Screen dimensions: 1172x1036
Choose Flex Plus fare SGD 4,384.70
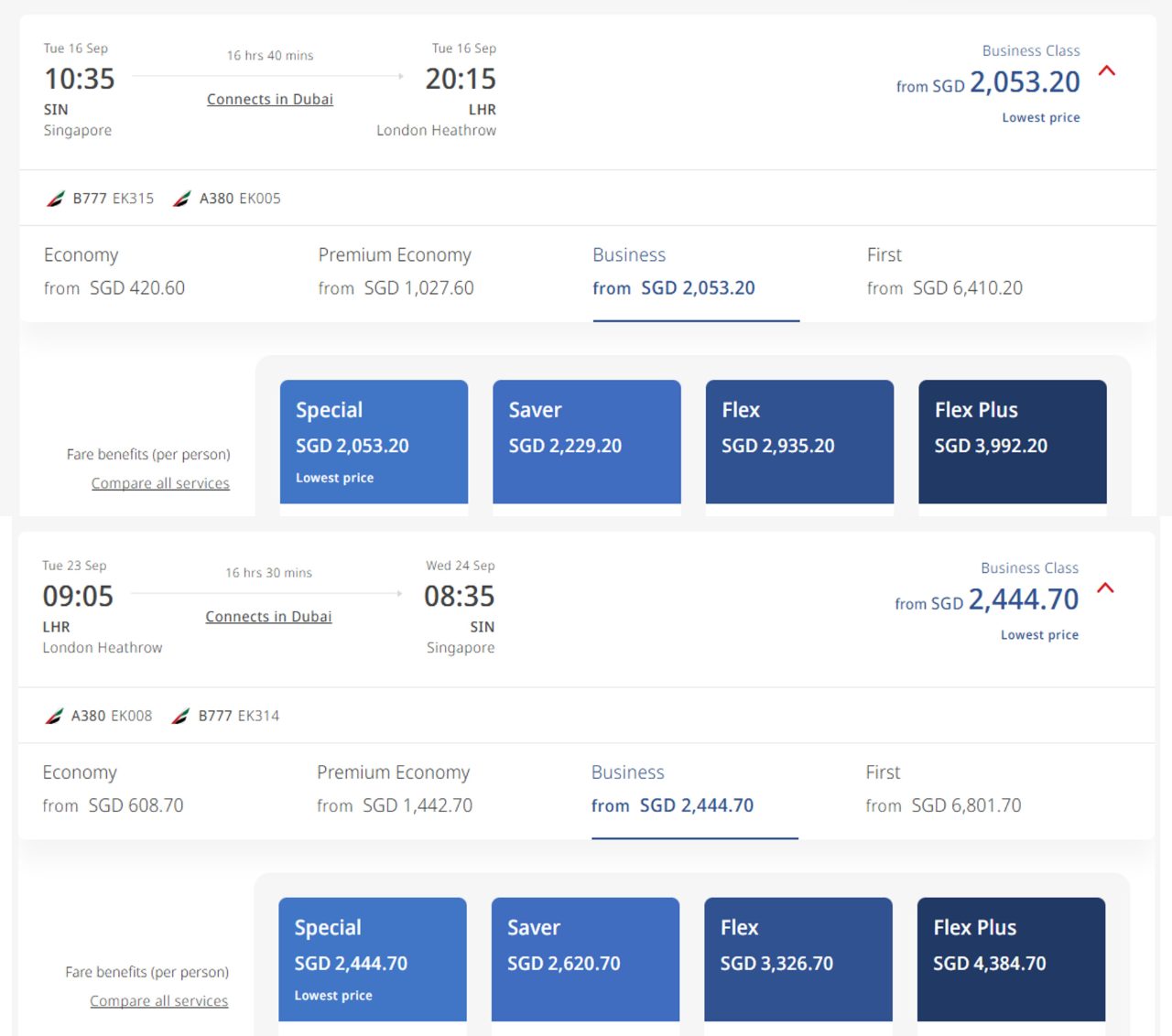coord(1011,959)
